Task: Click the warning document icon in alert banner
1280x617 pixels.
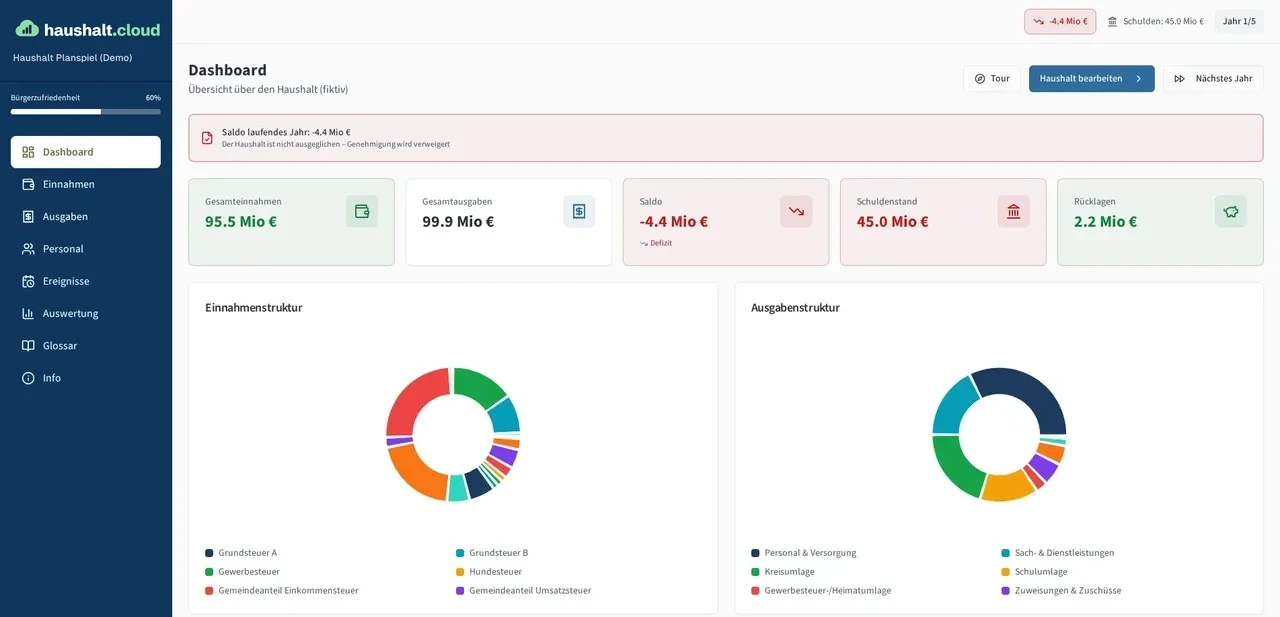Action: coord(207,138)
